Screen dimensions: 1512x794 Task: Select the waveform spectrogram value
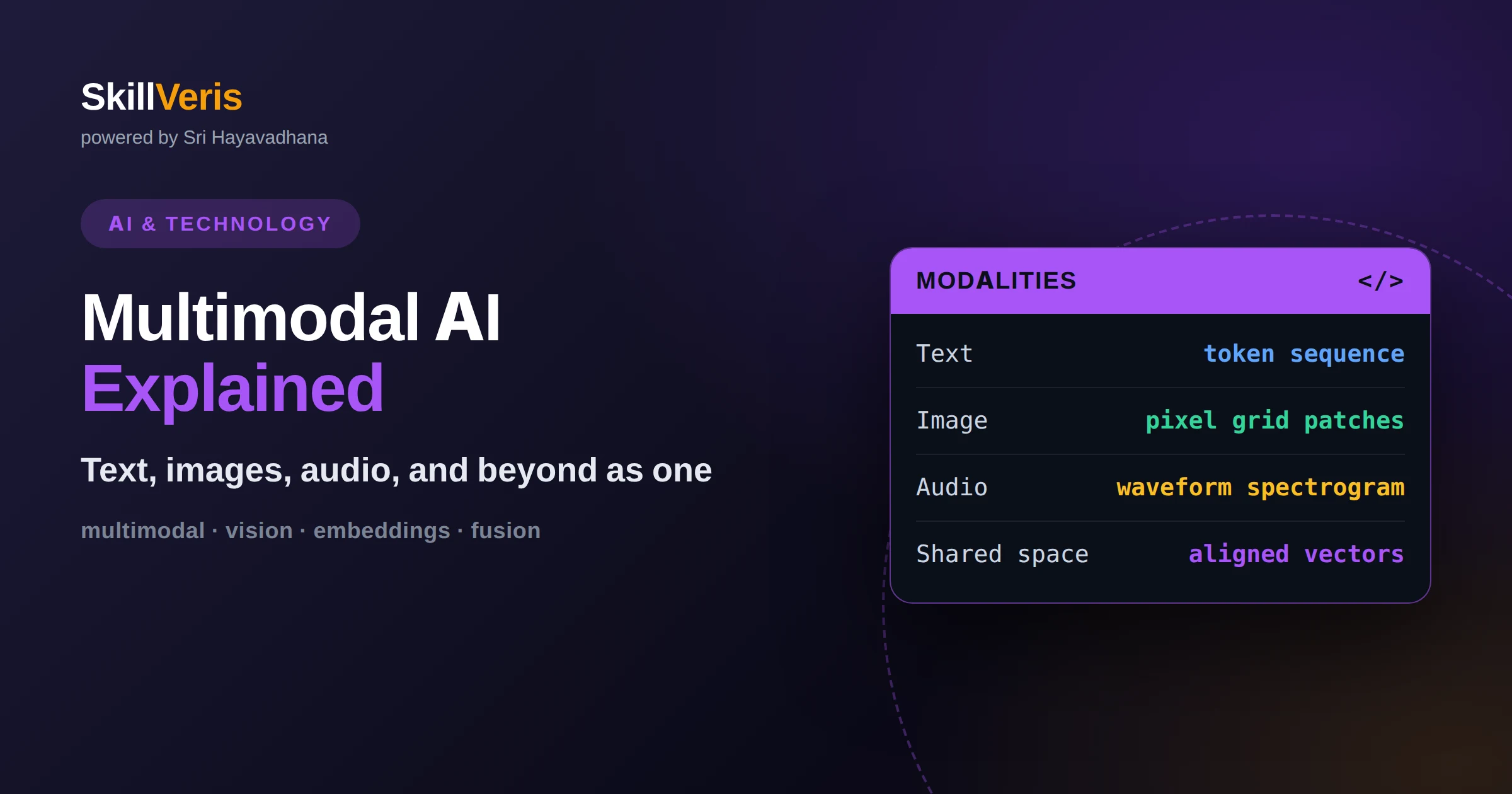coord(1260,488)
